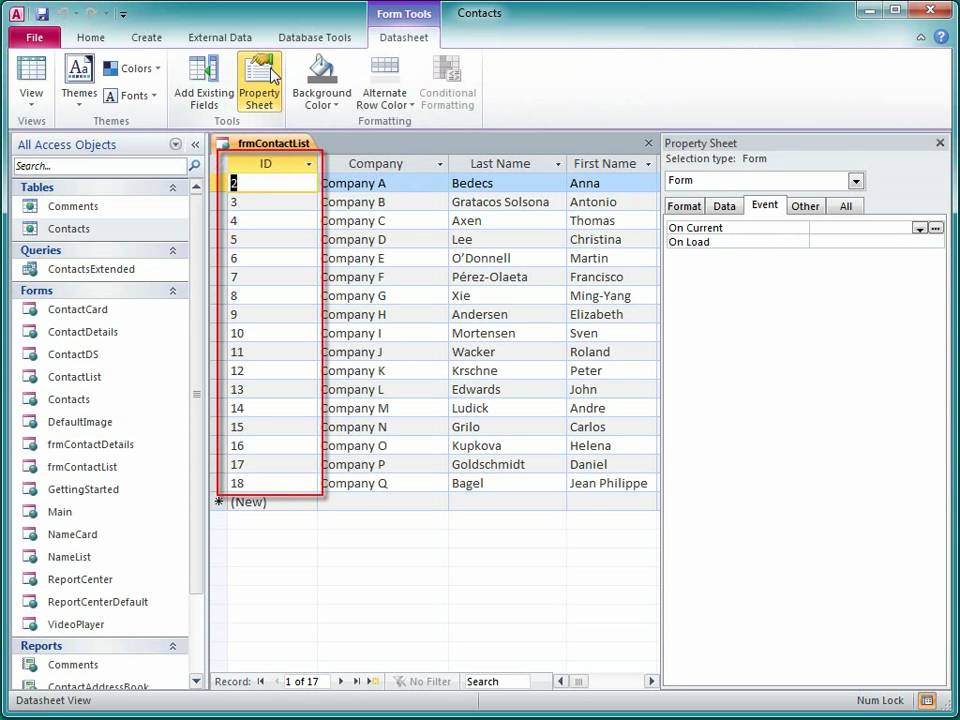Viewport: 960px width, 720px height.
Task: Create new blank record button
Action: (372, 681)
